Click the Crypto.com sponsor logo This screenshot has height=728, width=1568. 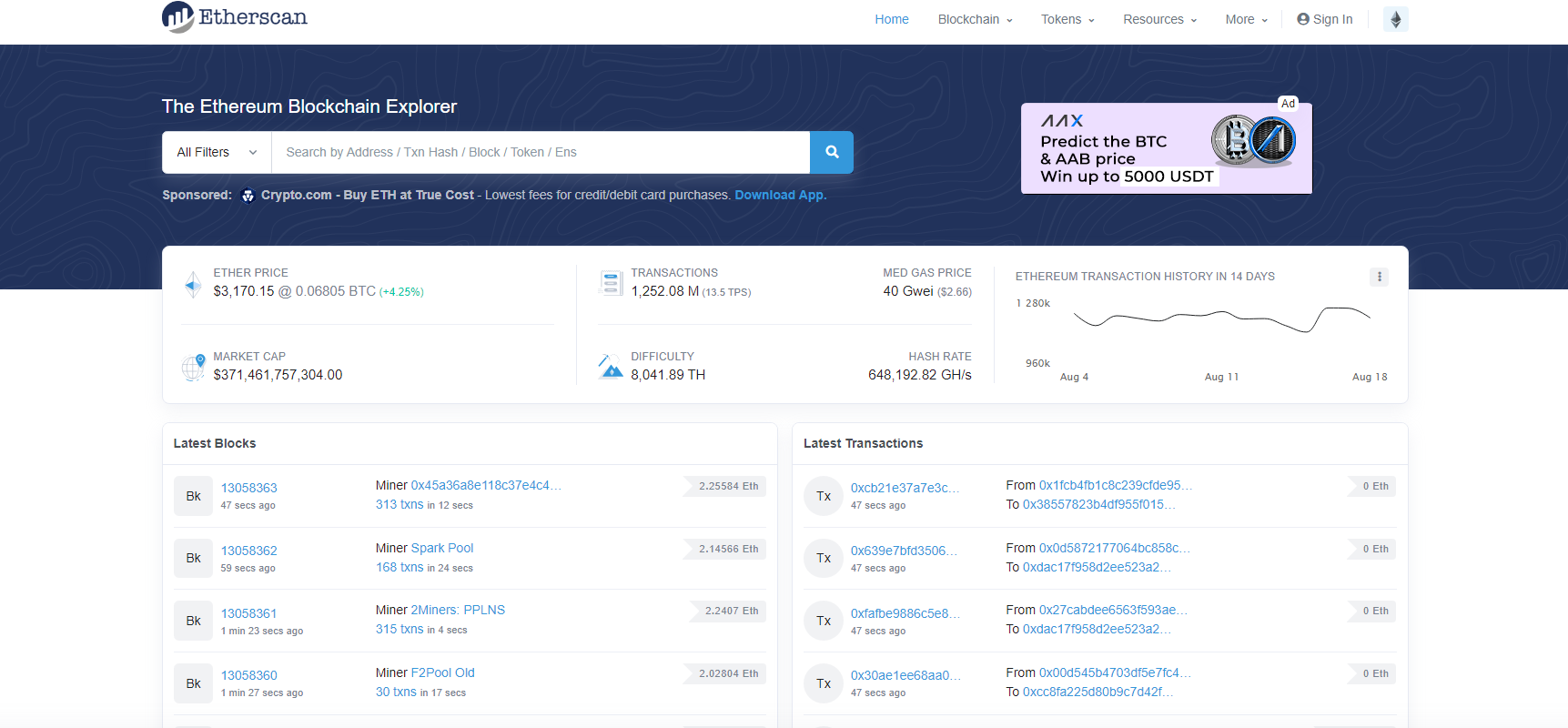(248, 196)
